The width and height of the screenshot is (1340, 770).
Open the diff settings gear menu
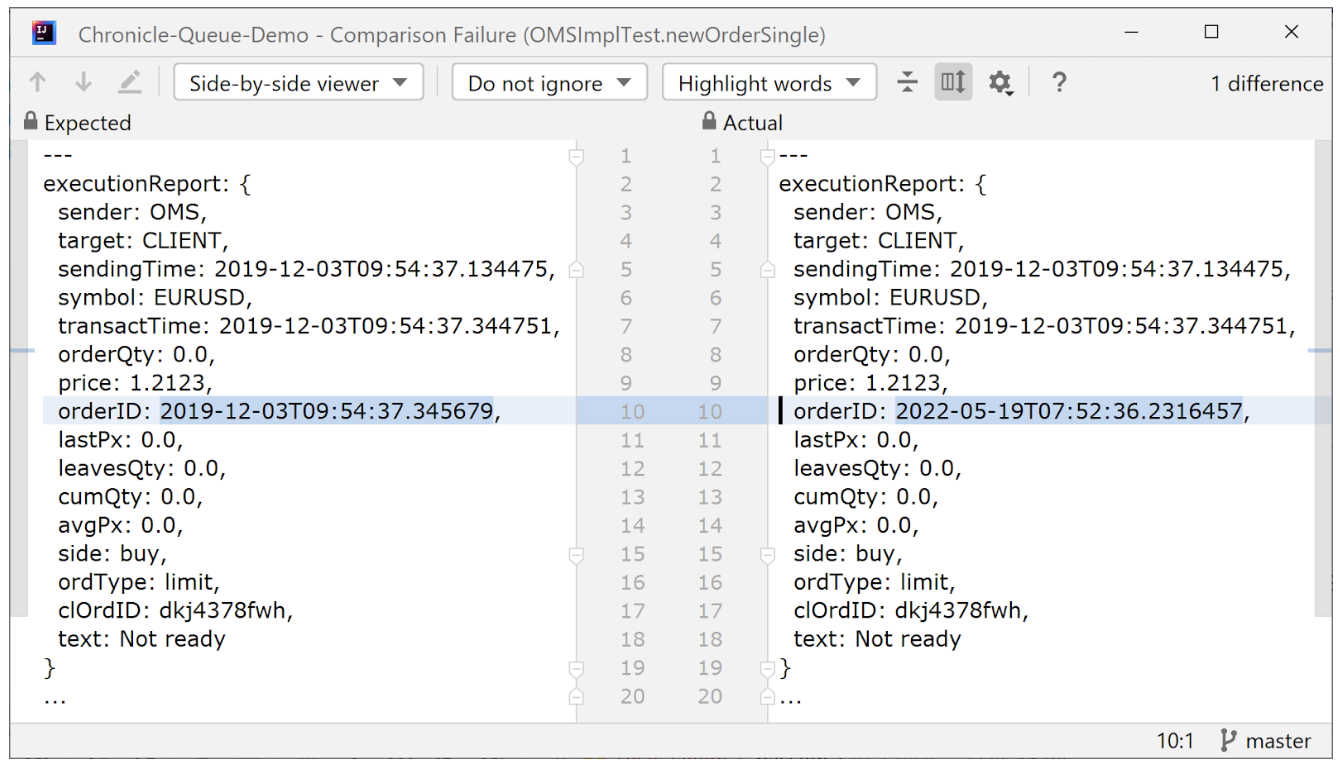pos(1000,83)
